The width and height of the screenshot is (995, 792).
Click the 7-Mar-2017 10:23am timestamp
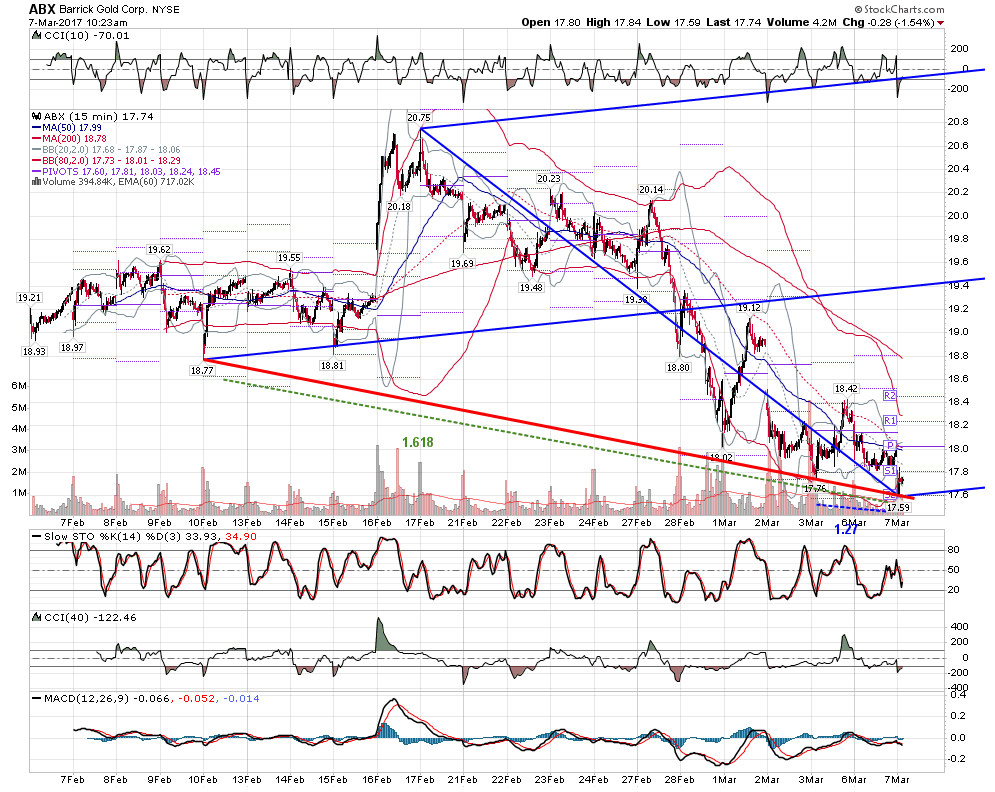click(x=78, y=23)
